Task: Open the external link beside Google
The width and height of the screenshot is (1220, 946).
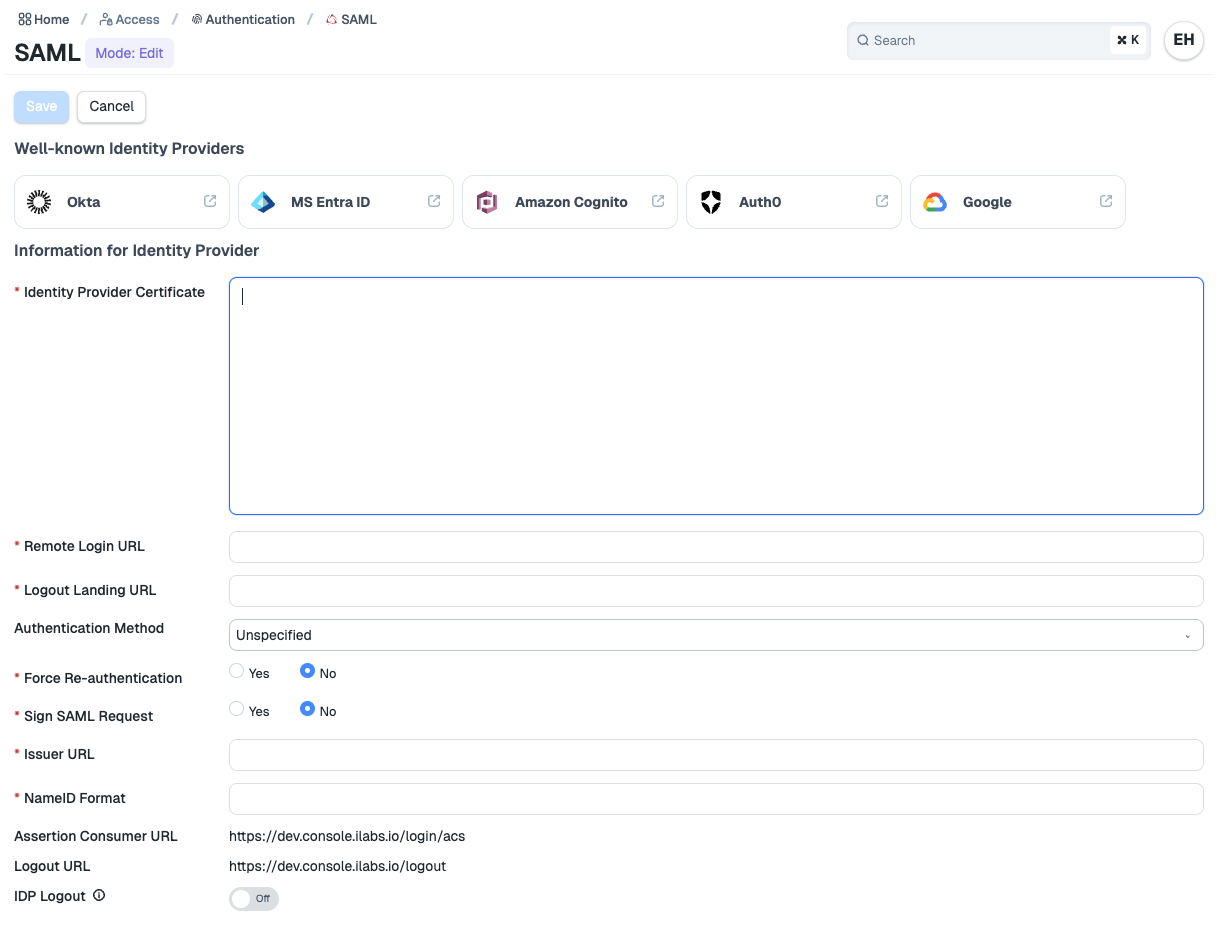Action: click(x=1105, y=200)
